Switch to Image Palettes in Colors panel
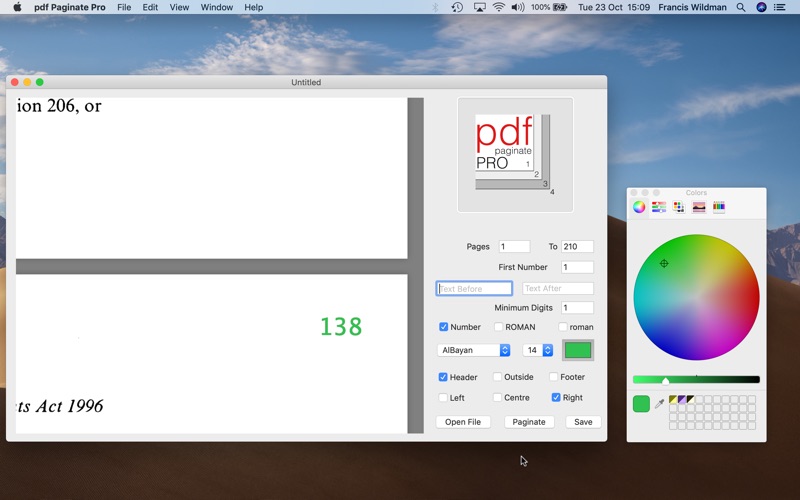This screenshot has height=500, width=800. (x=698, y=207)
